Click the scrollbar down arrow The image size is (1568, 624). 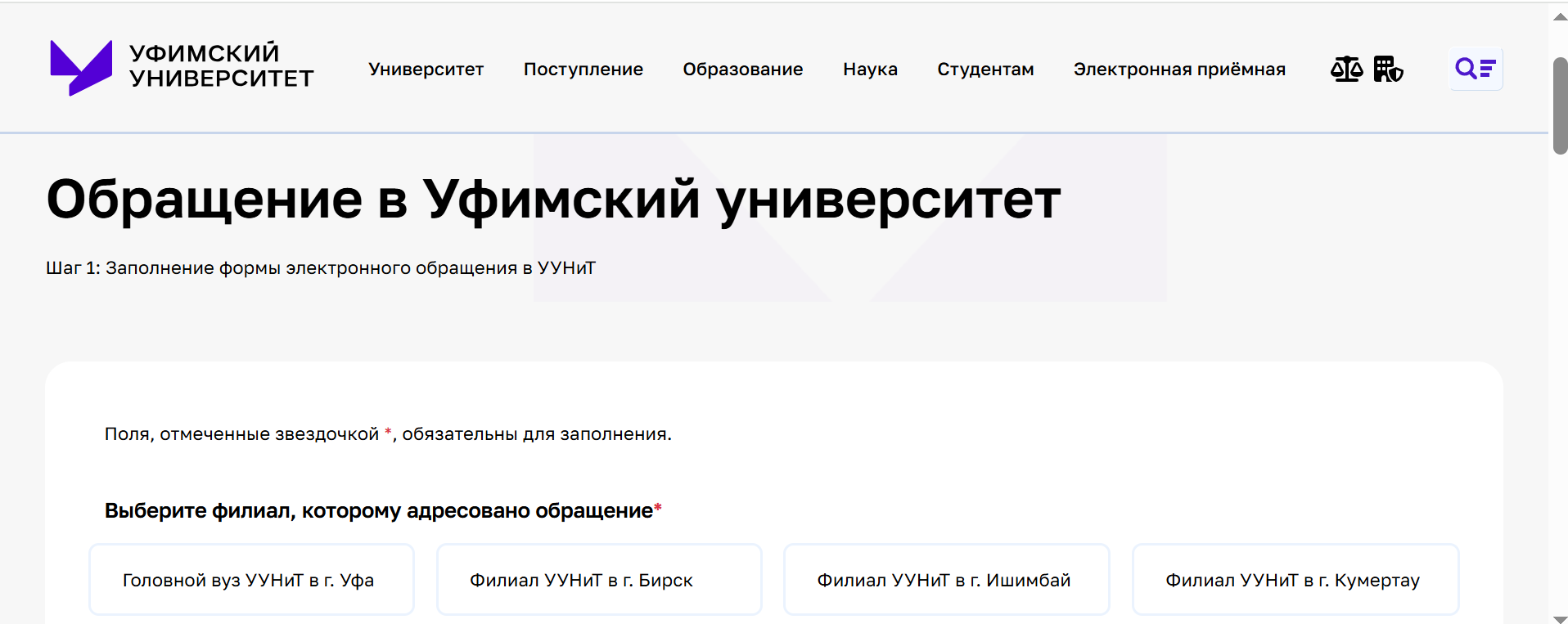point(1560,618)
